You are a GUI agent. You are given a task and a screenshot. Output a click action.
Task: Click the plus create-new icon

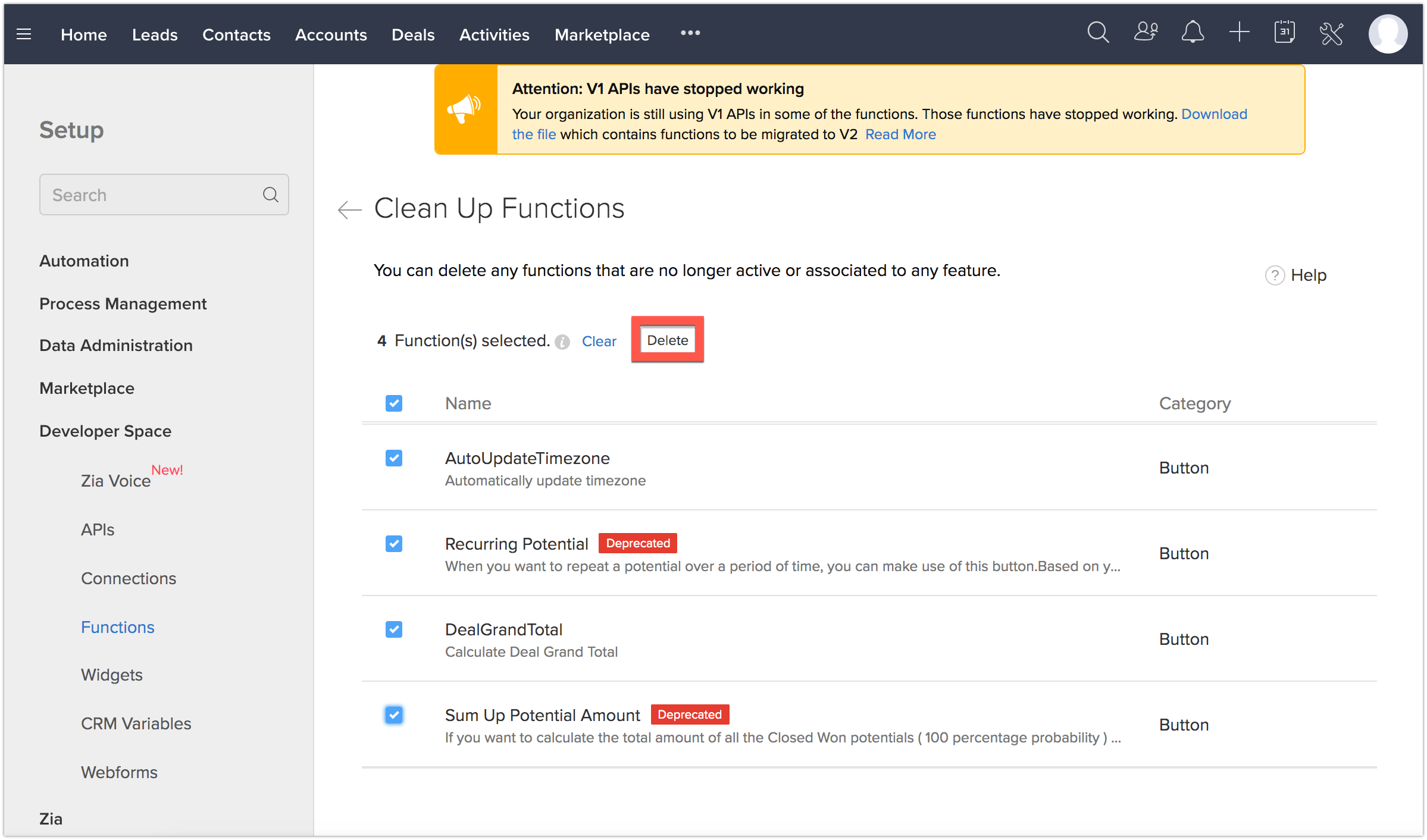tap(1239, 32)
